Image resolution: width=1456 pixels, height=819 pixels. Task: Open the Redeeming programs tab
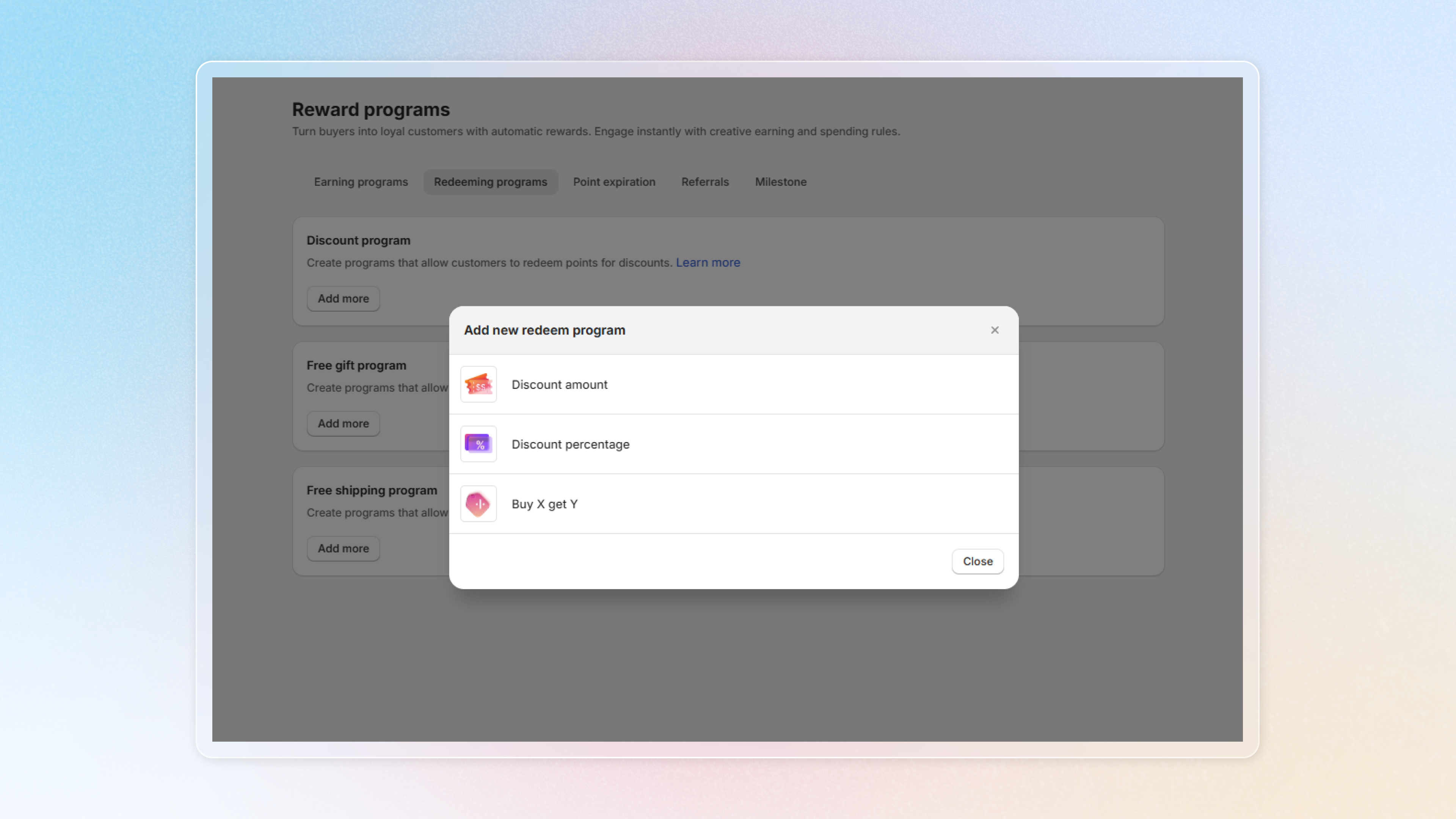click(x=490, y=182)
